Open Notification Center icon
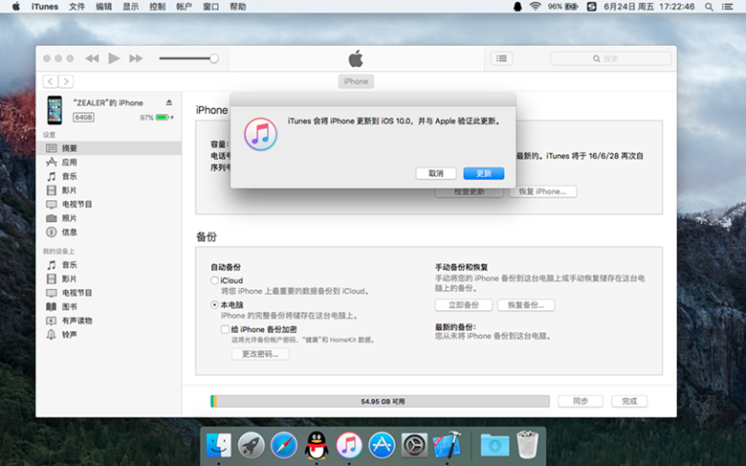 point(727,7)
